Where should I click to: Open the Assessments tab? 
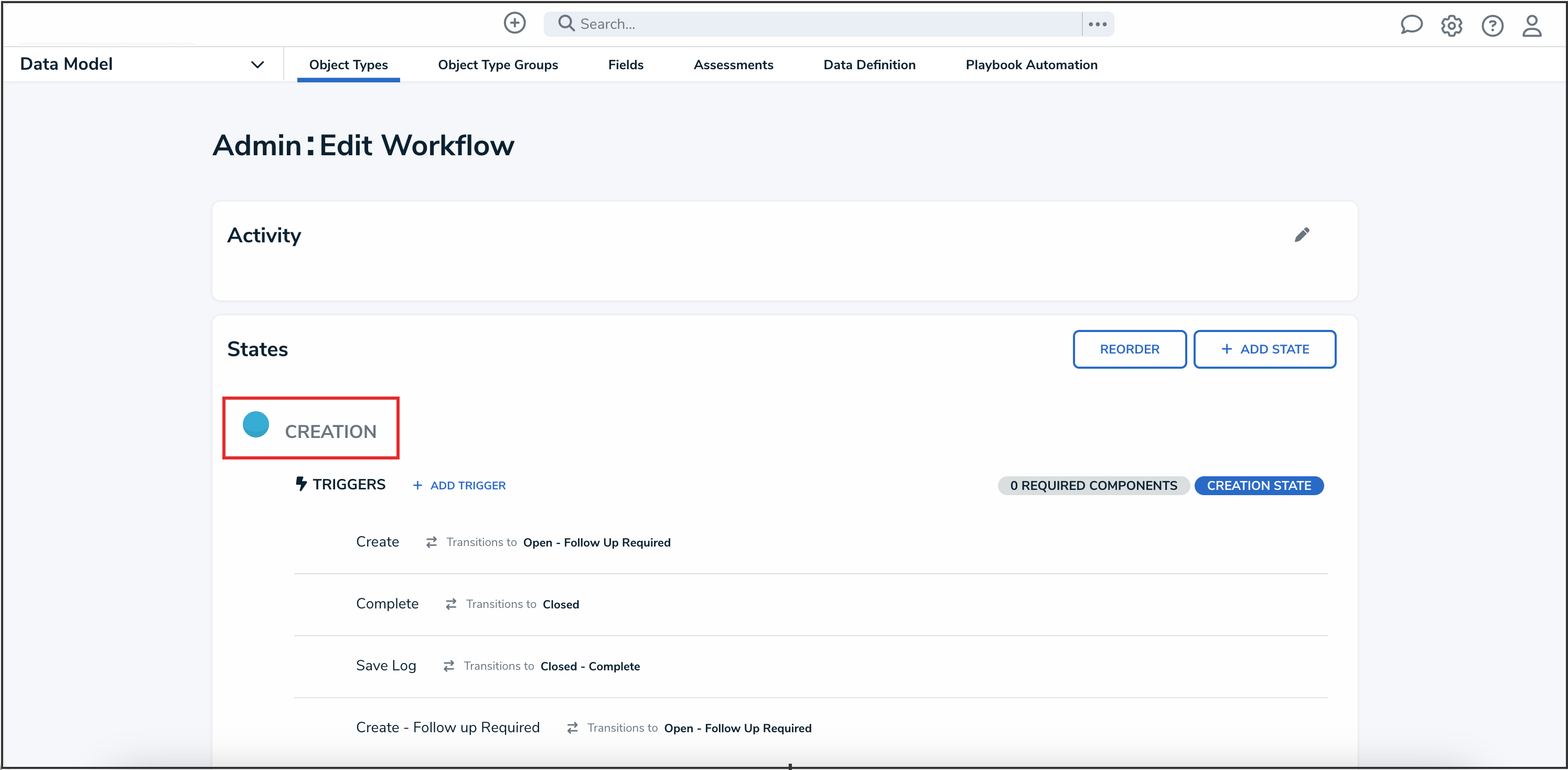tap(734, 65)
